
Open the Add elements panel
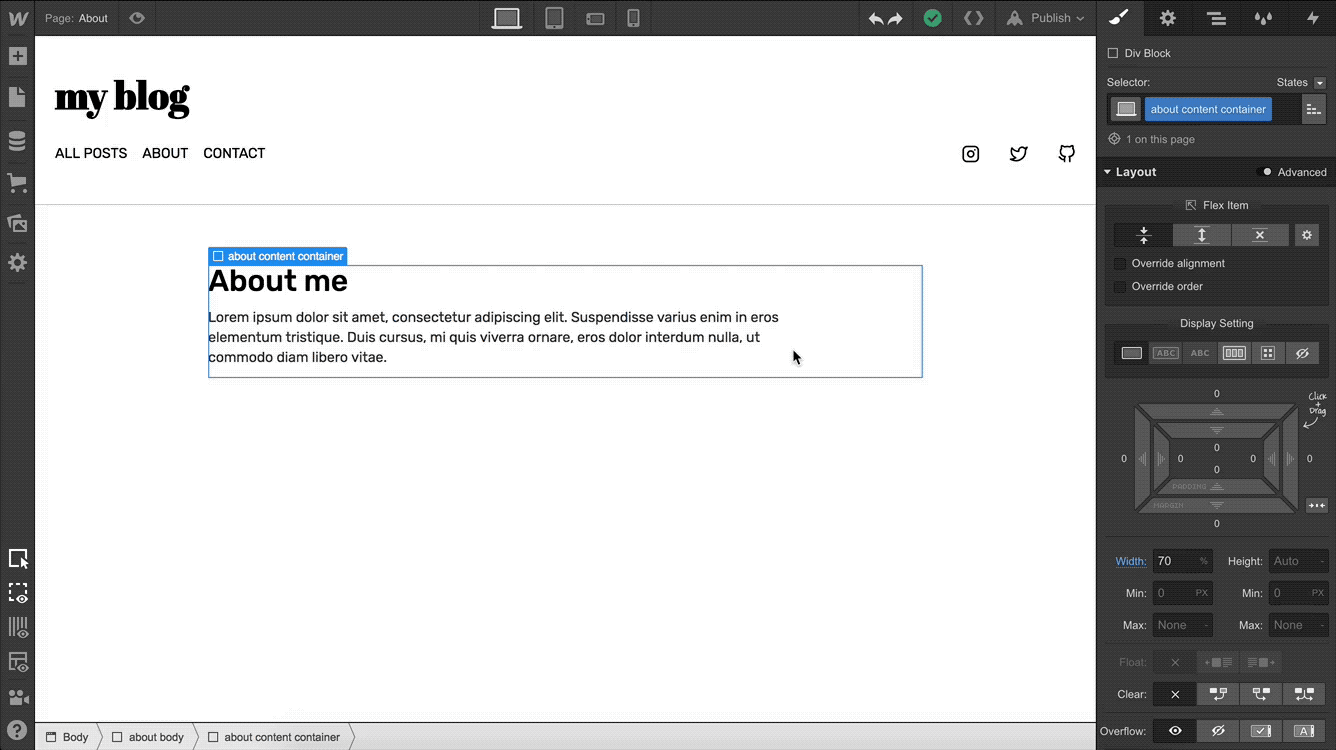coord(17,56)
